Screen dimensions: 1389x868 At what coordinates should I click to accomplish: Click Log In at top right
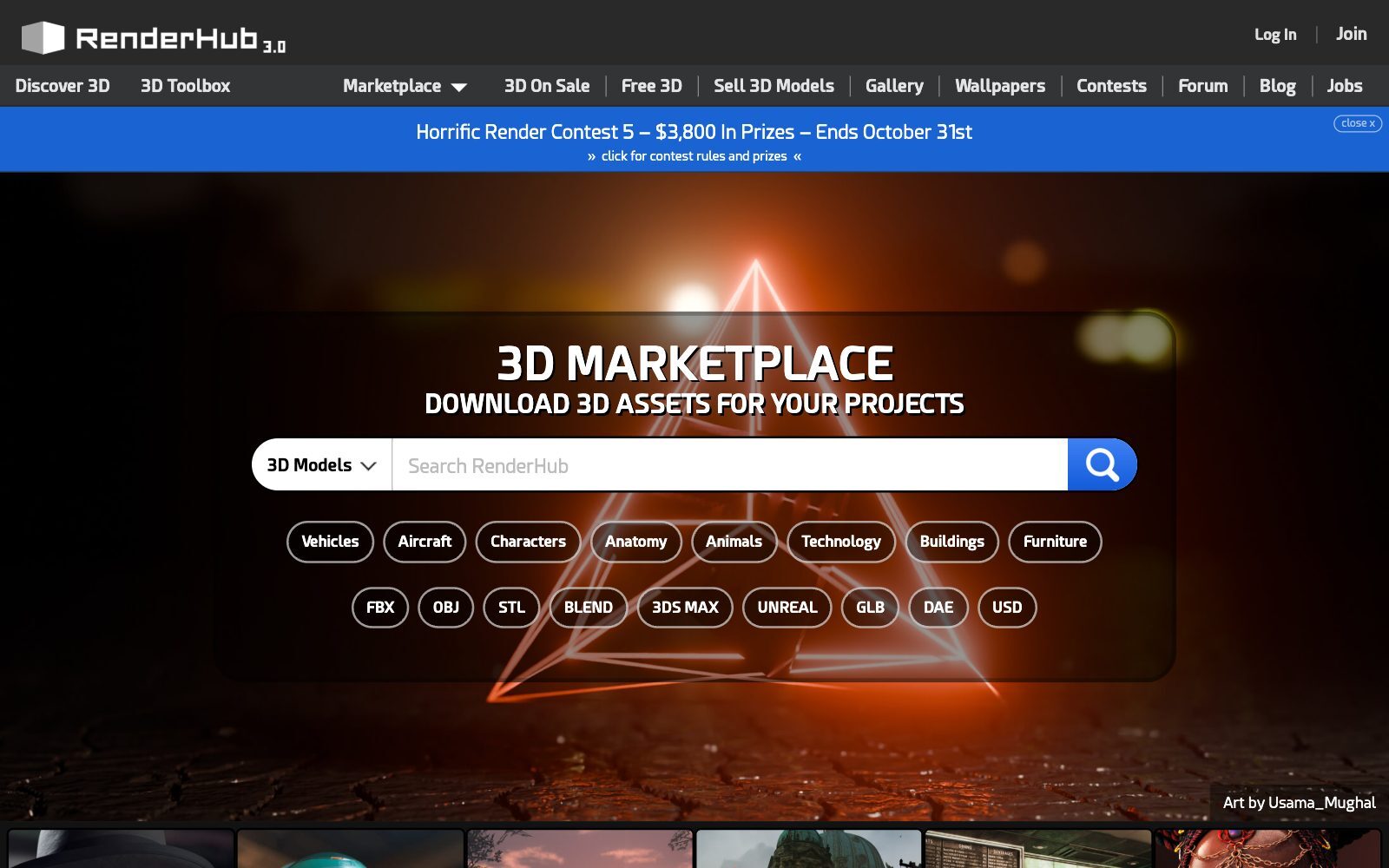pyautogui.click(x=1275, y=35)
